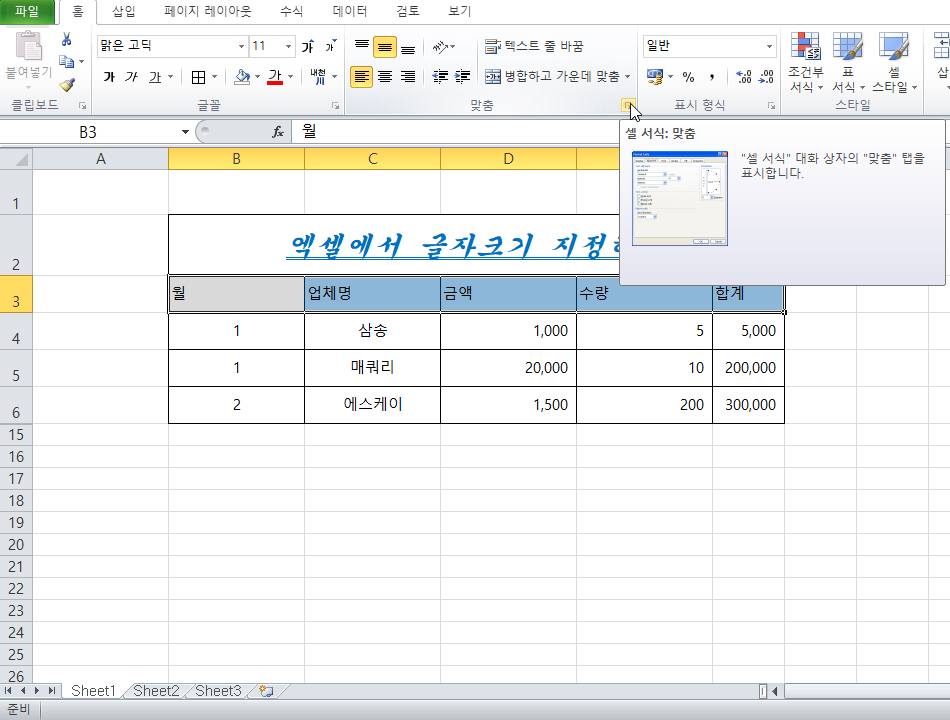Toggle top vertical align
Screen dimensions: 950x720
(362, 47)
